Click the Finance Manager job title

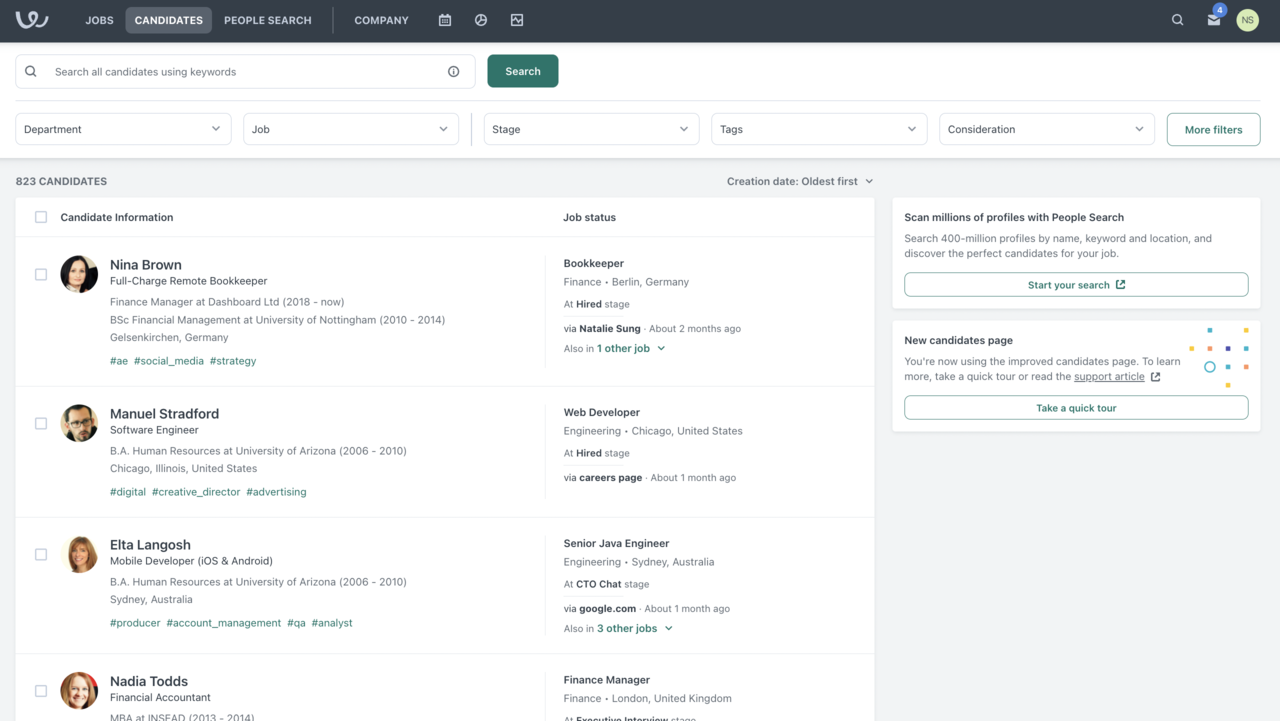coord(607,680)
